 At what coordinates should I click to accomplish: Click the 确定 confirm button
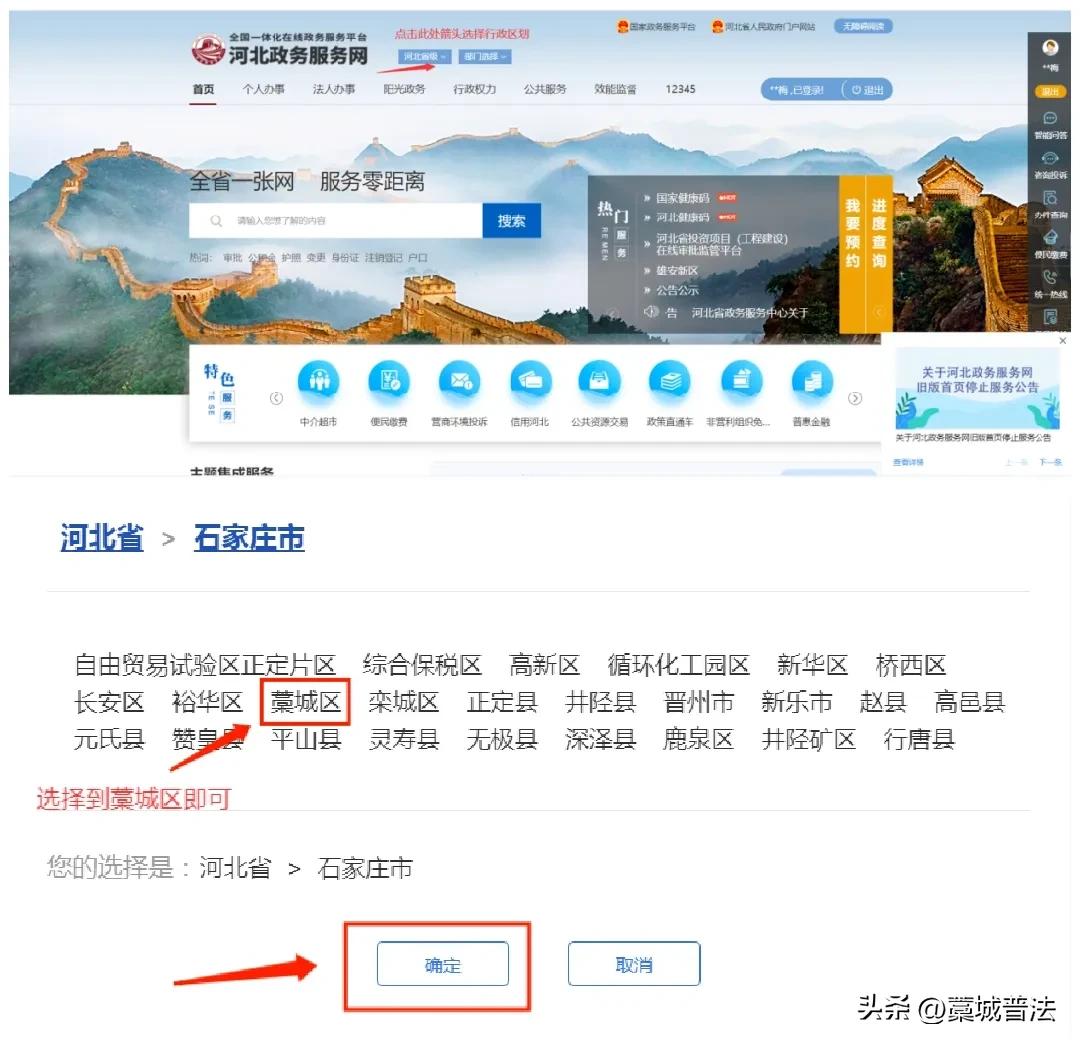tap(443, 964)
